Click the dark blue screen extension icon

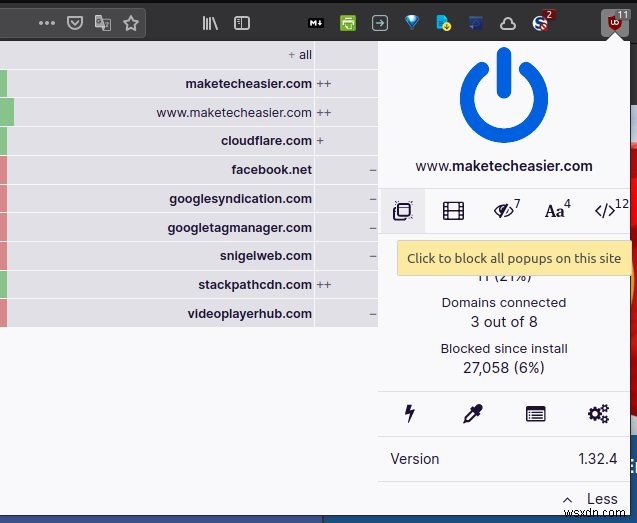(475, 23)
